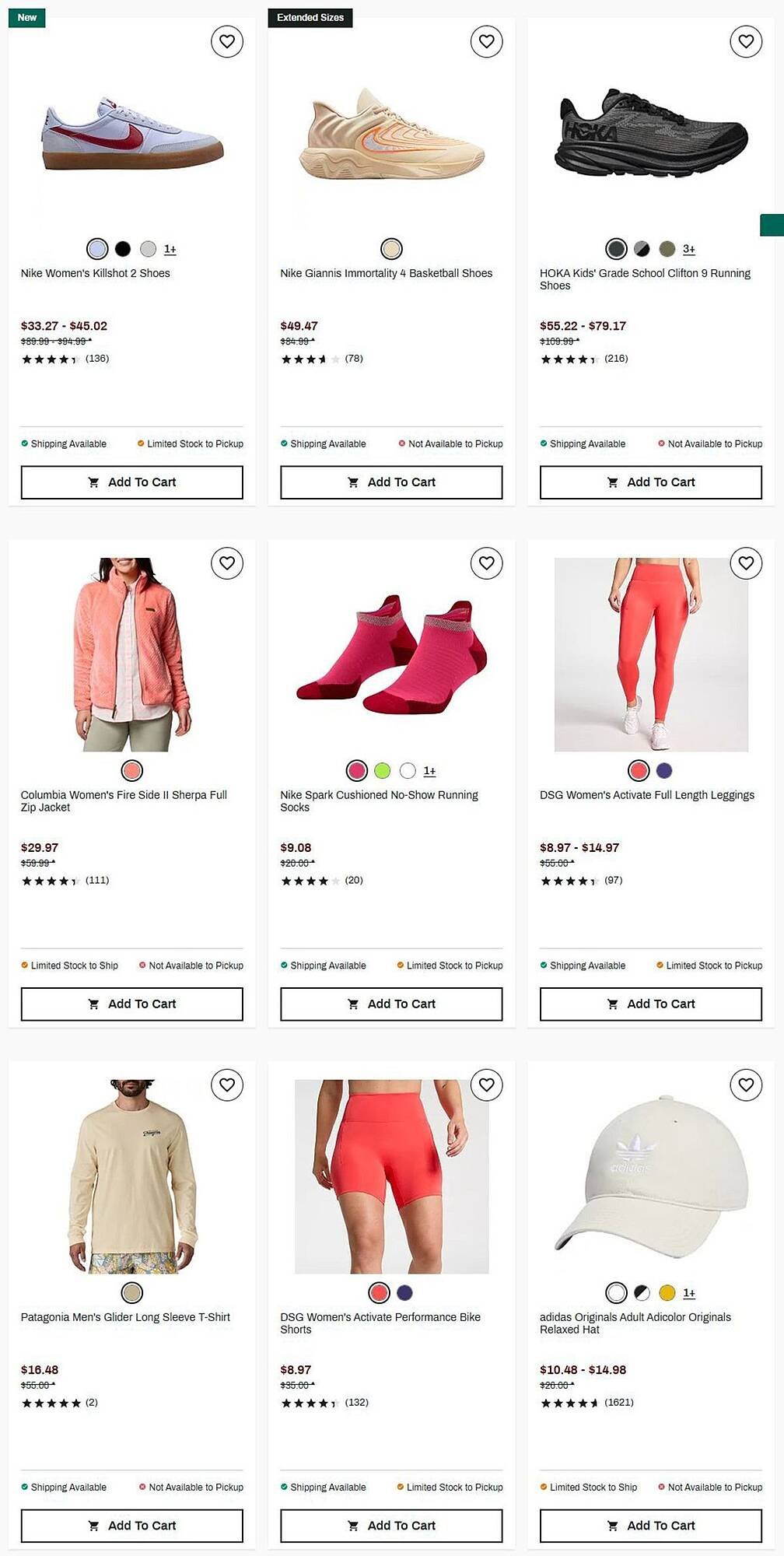Click heart icon on Patagonia Glider T-Shirt
This screenshot has height=1556, width=784.
tap(227, 1085)
